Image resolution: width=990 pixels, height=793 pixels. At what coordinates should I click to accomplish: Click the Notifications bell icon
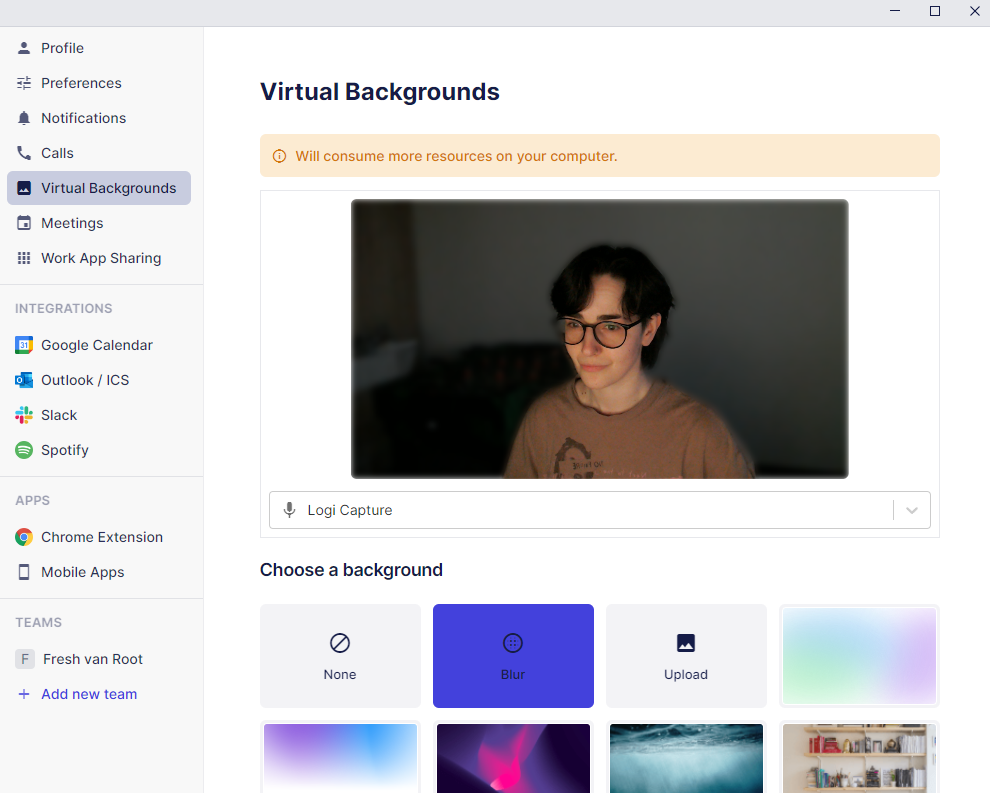tap(24, 118)
